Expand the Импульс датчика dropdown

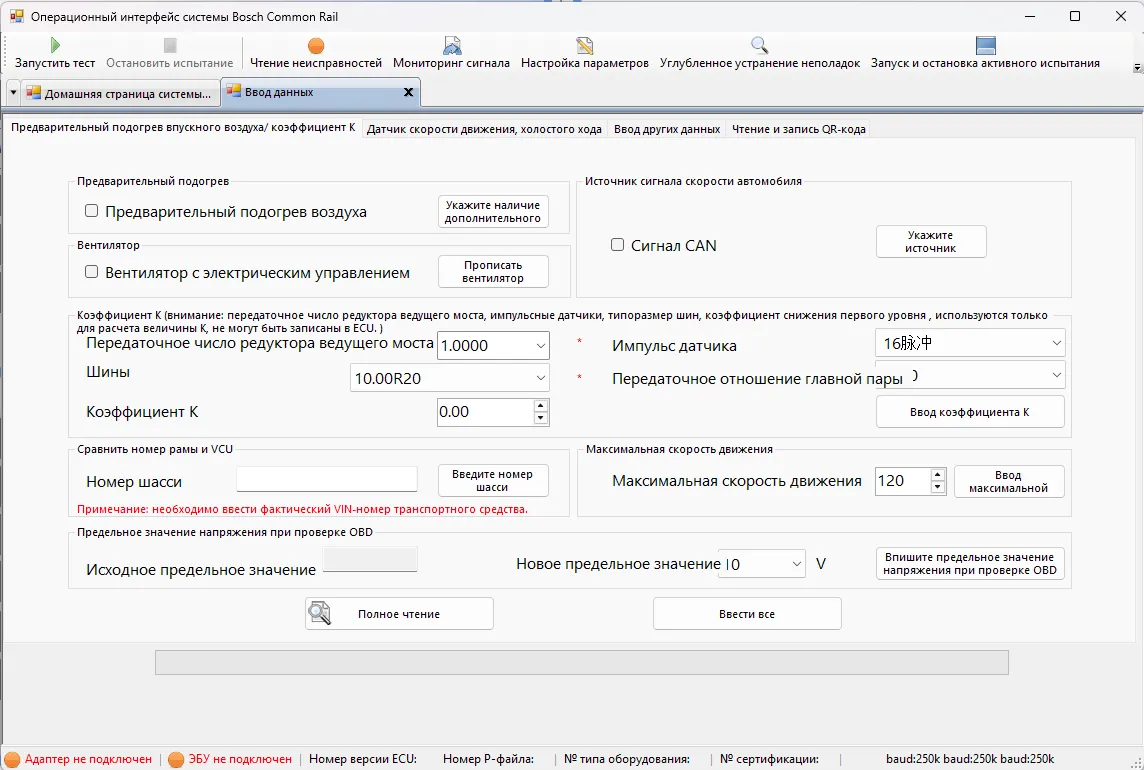[1056, 343]
